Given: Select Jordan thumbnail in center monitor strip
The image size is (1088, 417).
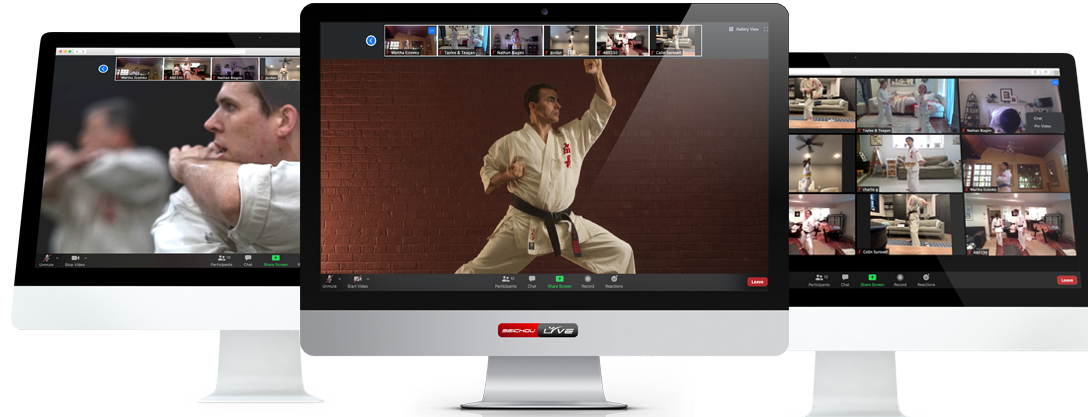Looking at the screenshot, I should tap(570, 40).
